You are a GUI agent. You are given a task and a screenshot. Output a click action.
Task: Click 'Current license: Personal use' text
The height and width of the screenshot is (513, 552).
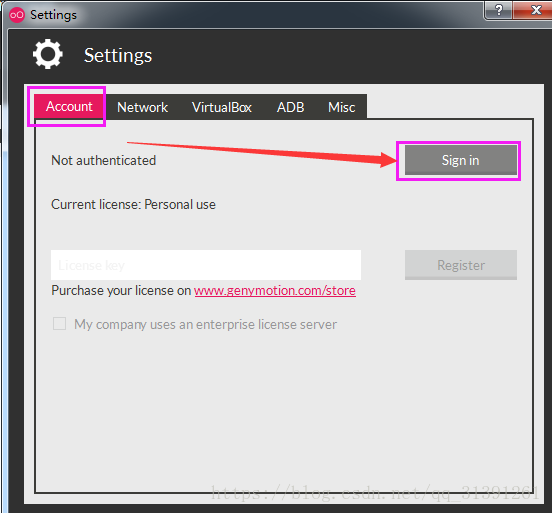point(133,205)
